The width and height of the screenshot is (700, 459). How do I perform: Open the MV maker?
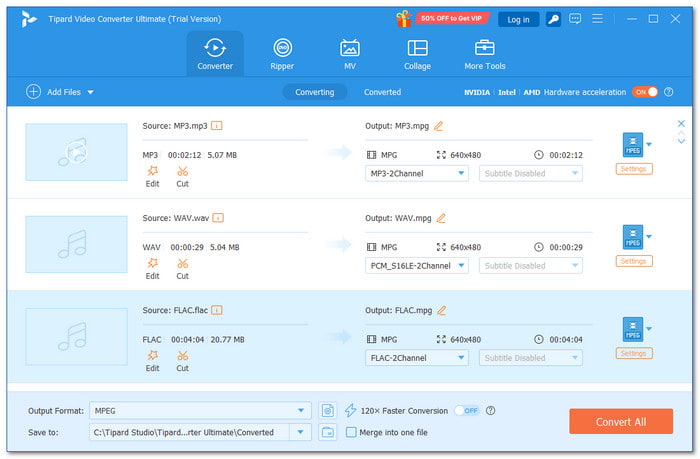click(x=350, y=54)
